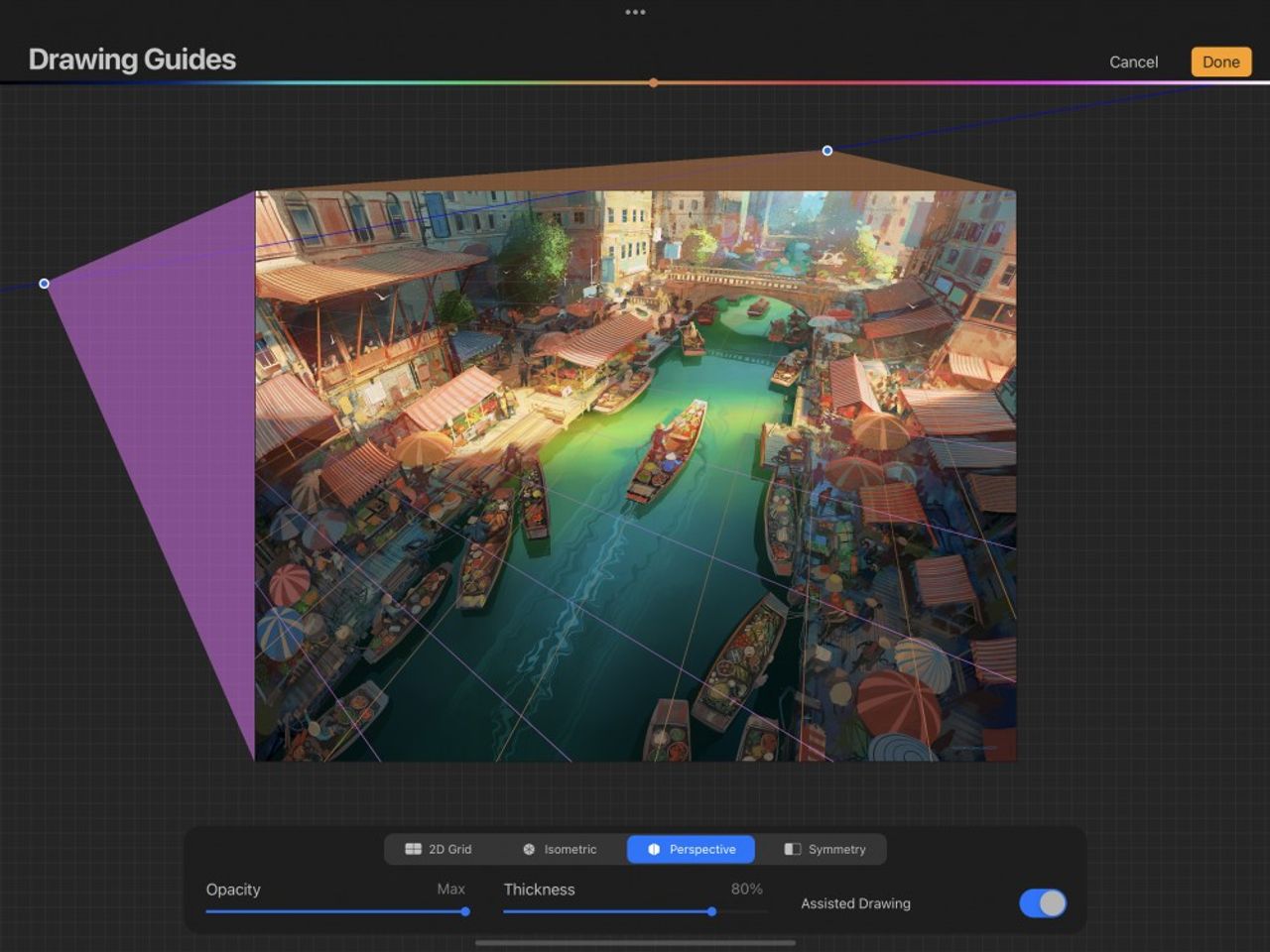This screenshot has height=952, width=1270.
Task: Click the Max opacity label
Action: [450, 889]
